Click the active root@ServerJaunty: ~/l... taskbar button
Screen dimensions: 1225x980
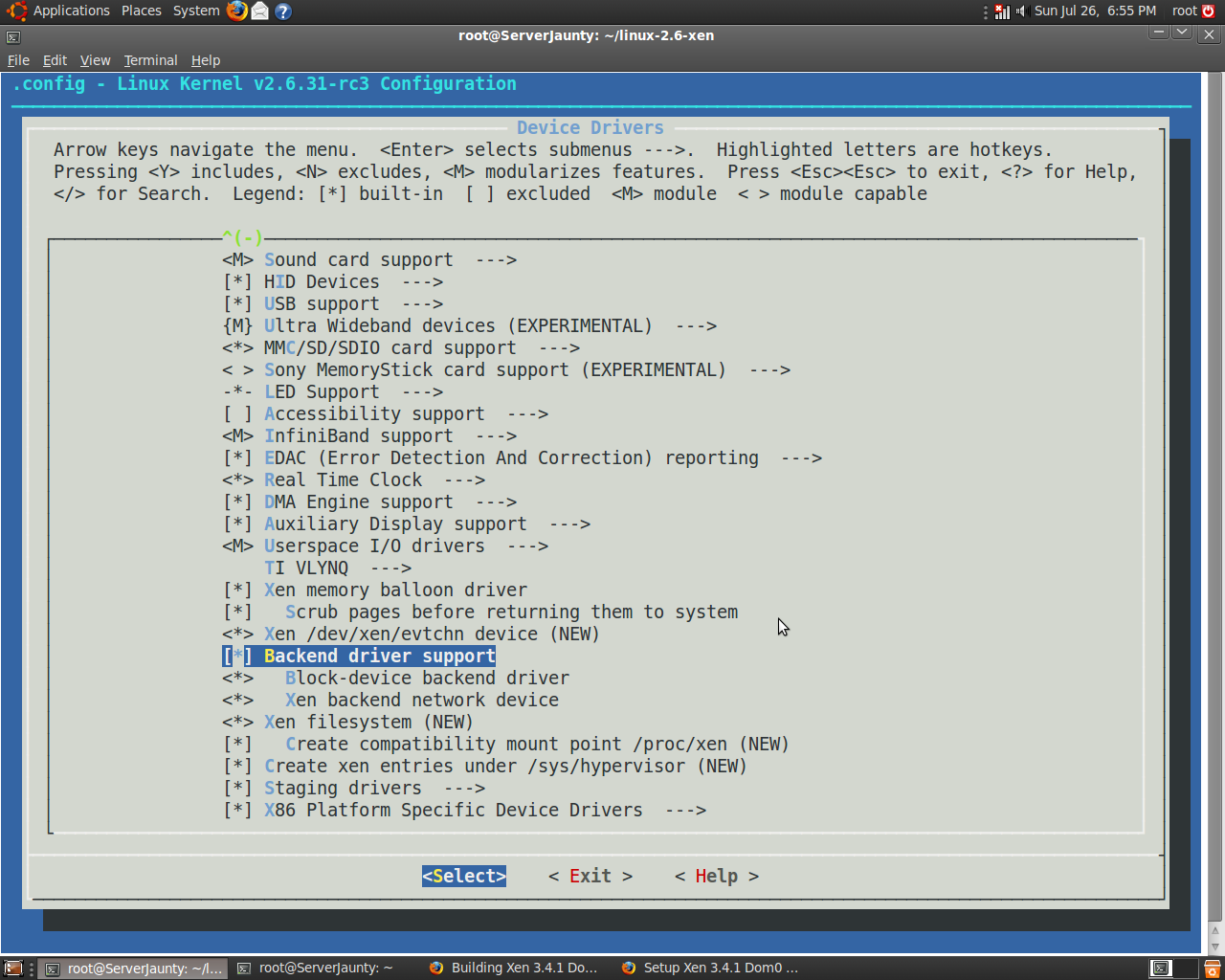click(133, 969)
